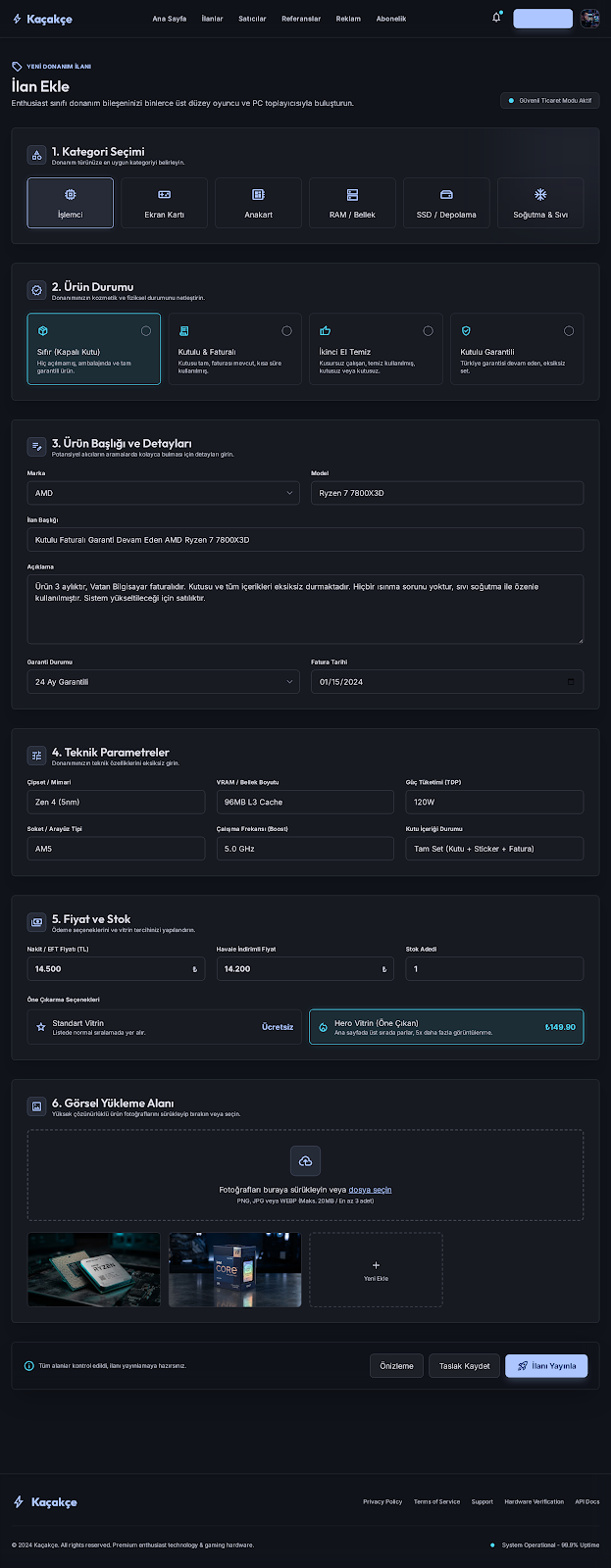This screenshot has height=1568, width=611.
Task: Open the Reklam nav item
Action: (348, 19)
